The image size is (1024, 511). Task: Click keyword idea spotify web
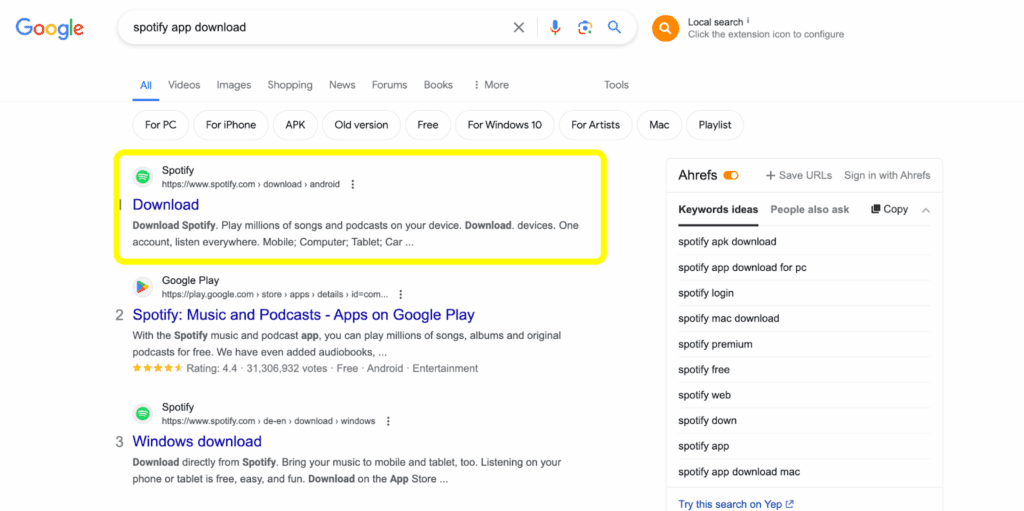[704, 395]
